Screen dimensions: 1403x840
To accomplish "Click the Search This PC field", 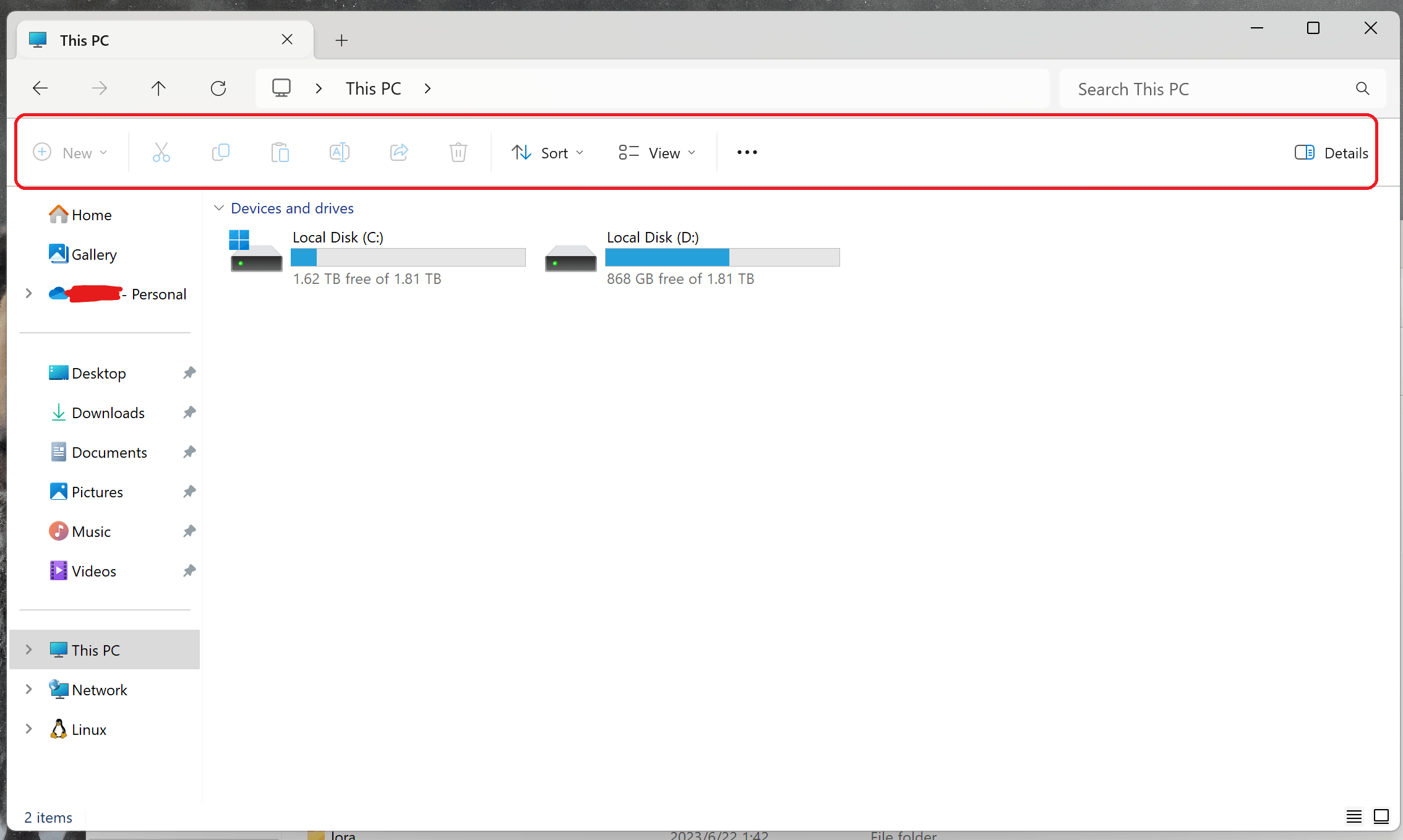I will click(1206, 89).
